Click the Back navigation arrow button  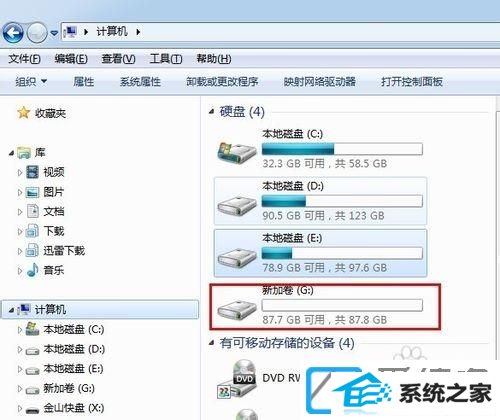pyautogui.click(x=13, y=33)
